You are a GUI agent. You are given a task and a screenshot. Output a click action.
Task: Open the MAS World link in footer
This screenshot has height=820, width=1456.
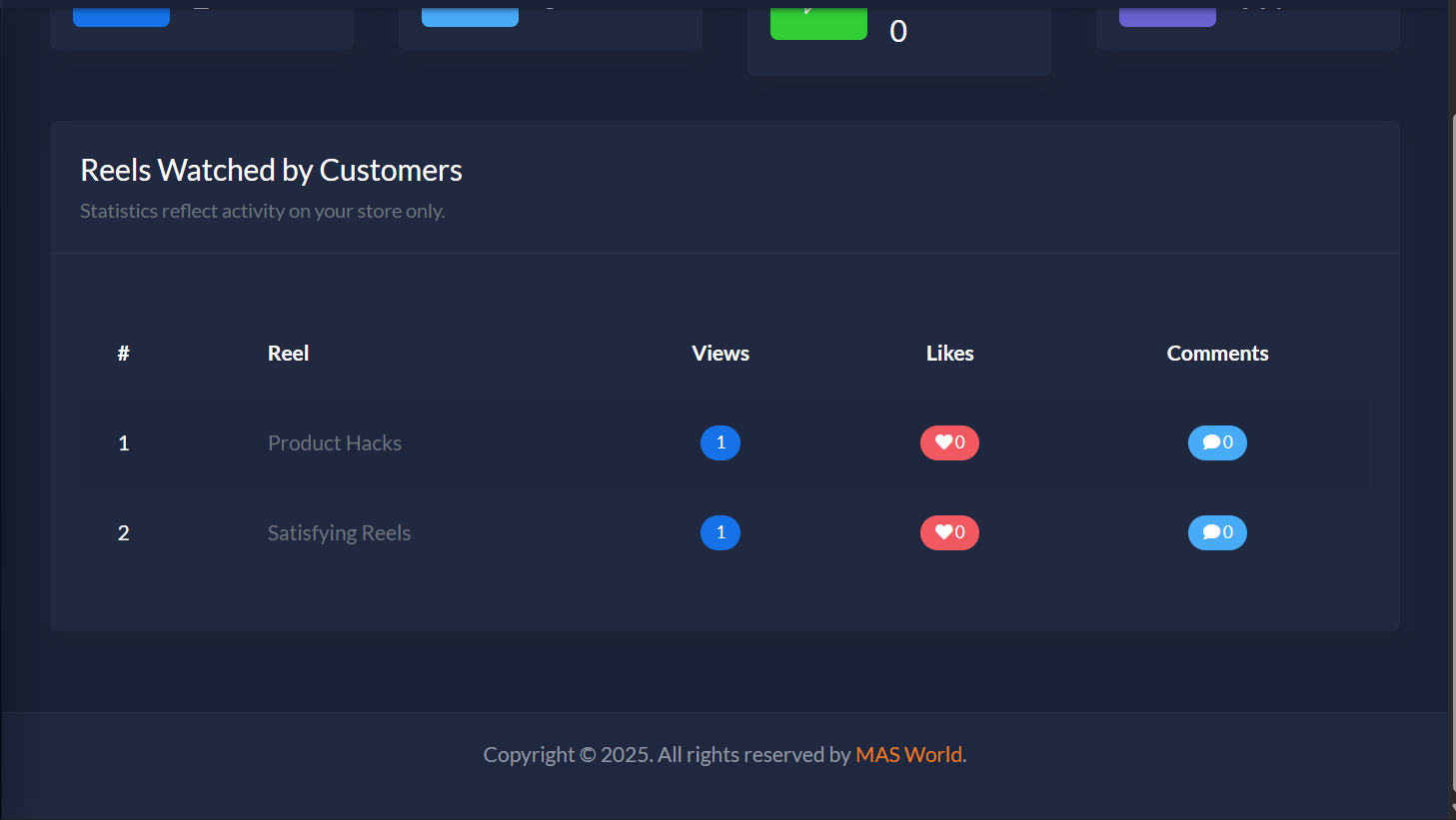pyautogui.click(x=907, y=754)
